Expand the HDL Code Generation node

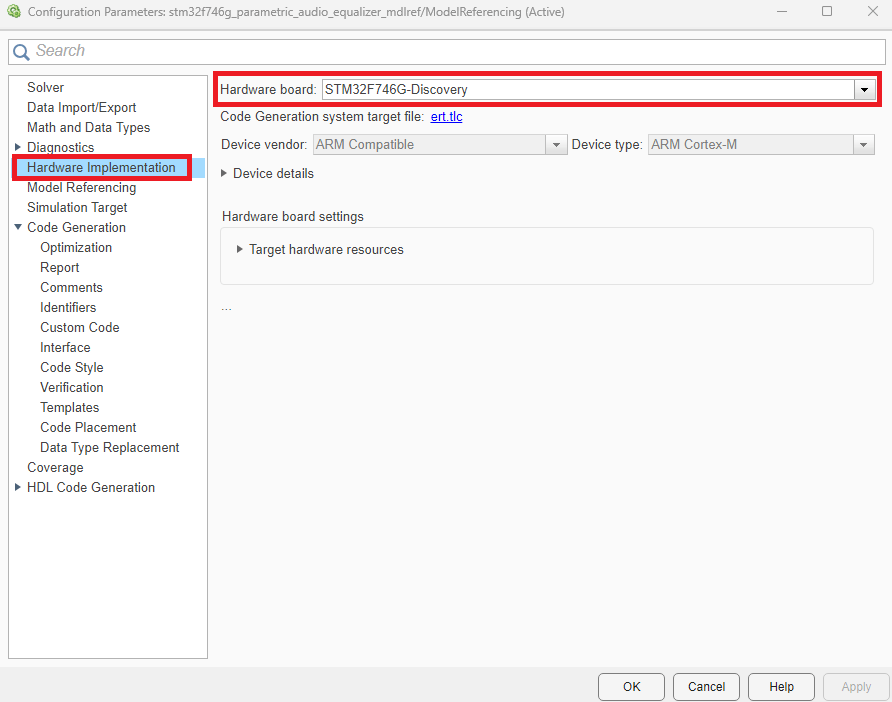[x=17, y=487]
